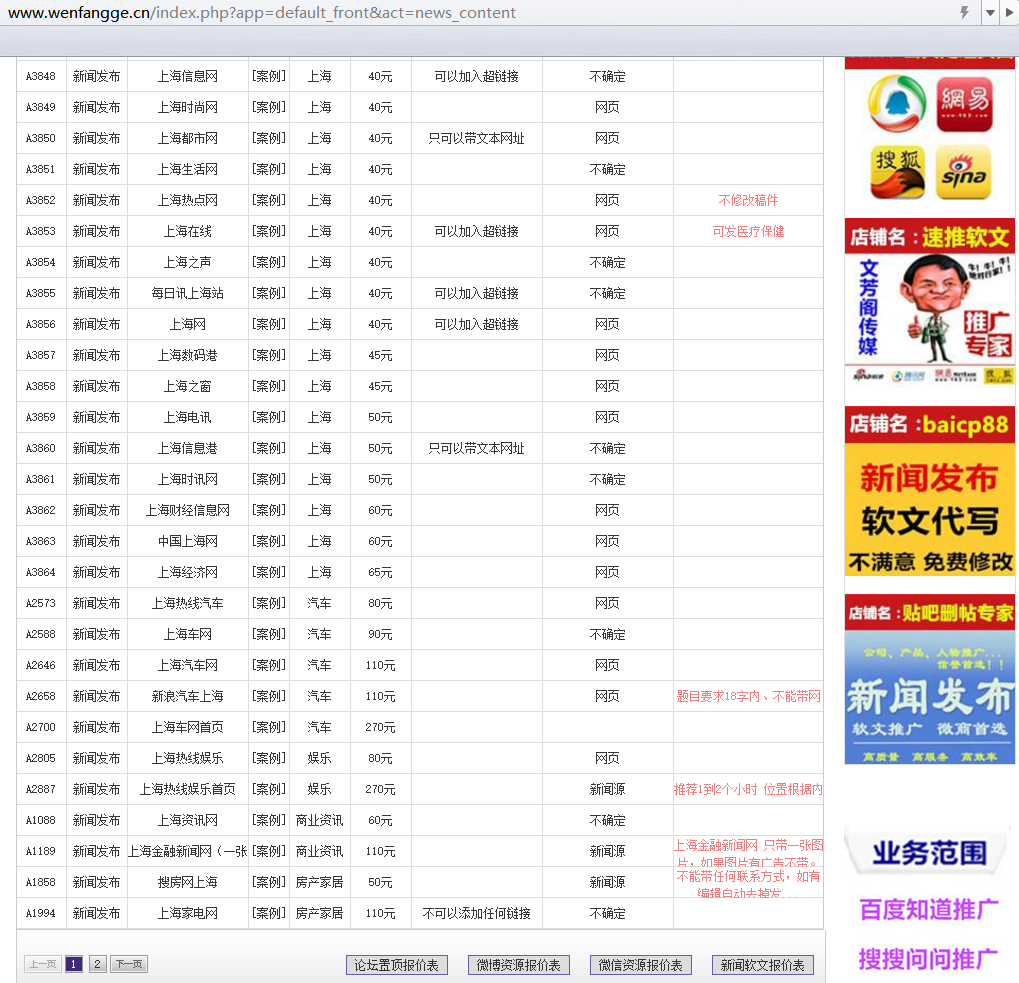Click the yellow Sina eye logo
The height and width of the screenshot is (983, 1019).
(x=964, y=172)
